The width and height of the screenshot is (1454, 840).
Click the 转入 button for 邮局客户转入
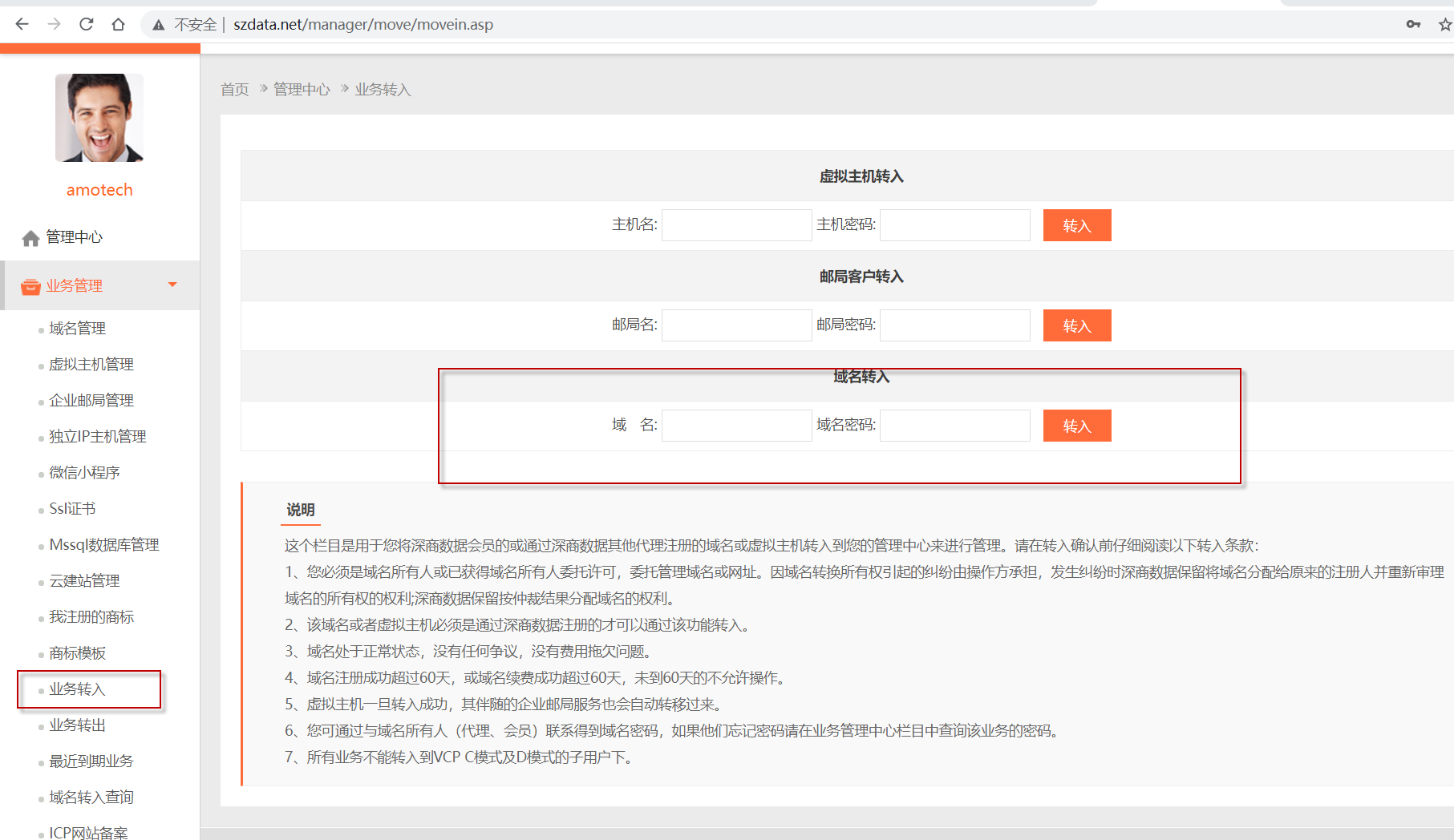[x=1076, y=325]
